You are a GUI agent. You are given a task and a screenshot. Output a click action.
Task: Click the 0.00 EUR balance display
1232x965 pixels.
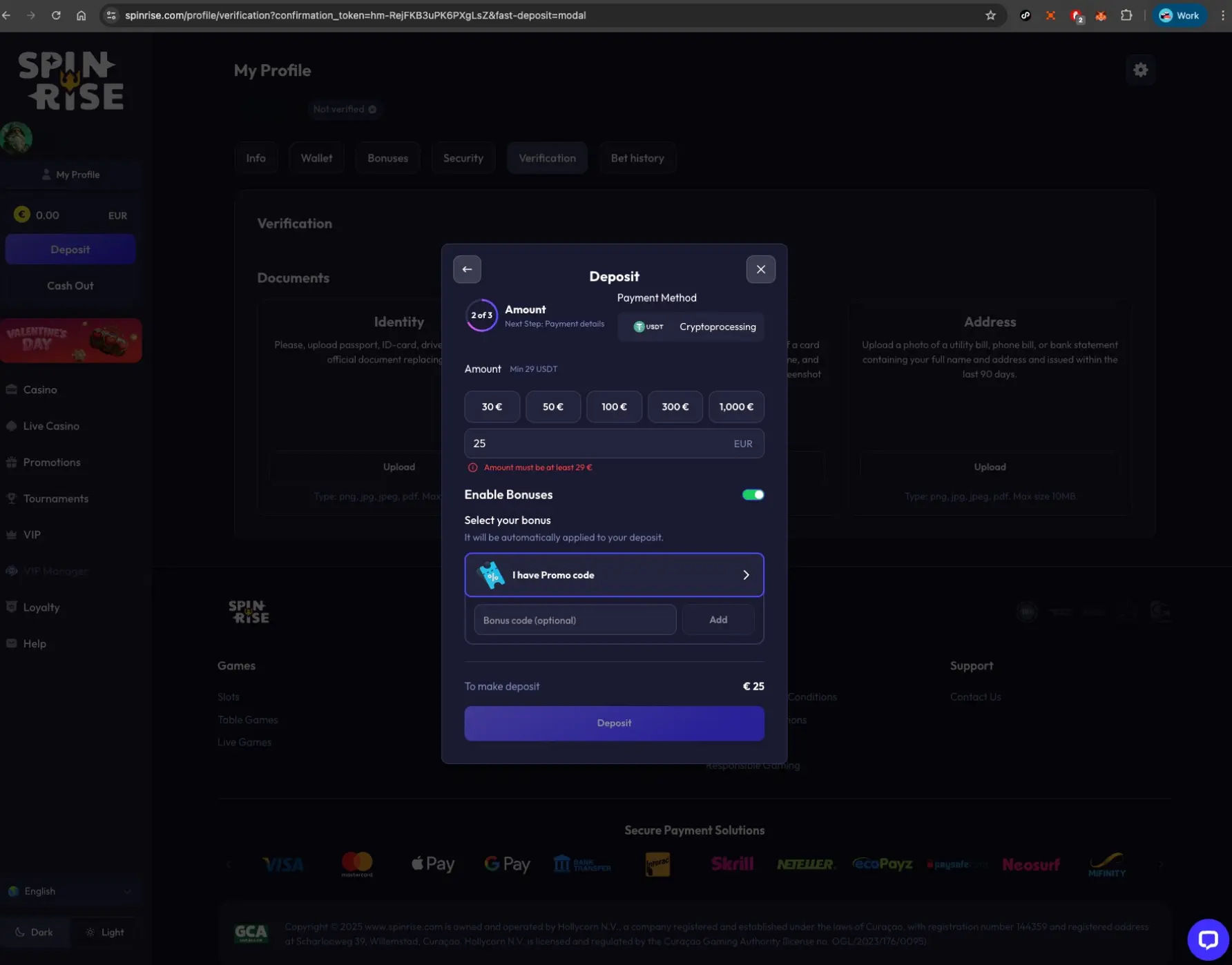coord(70,215)
